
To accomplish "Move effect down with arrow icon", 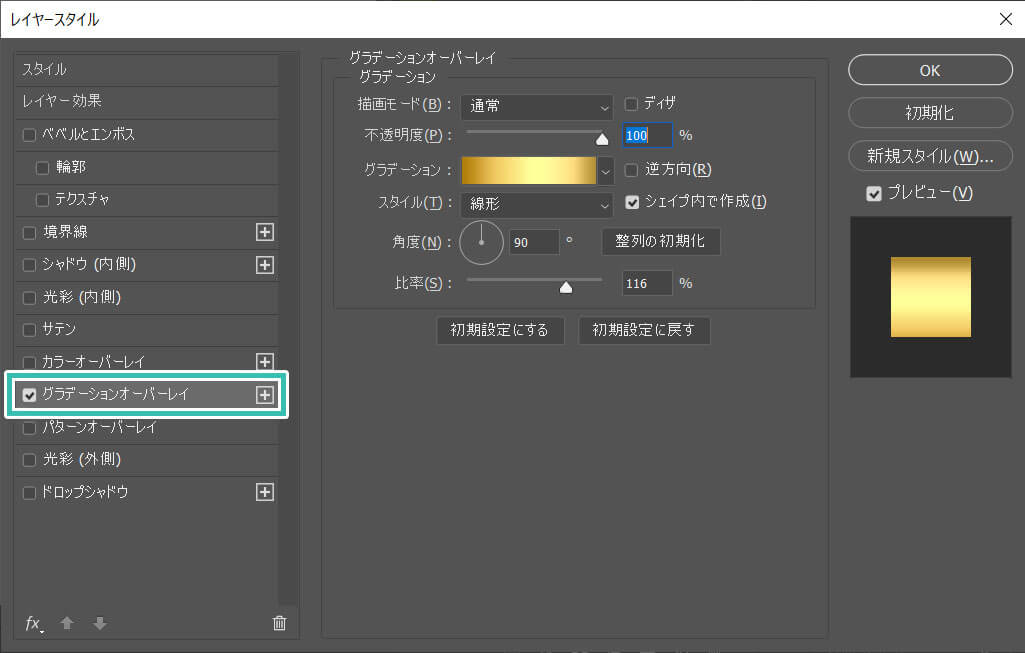I will tap(100, 623).
